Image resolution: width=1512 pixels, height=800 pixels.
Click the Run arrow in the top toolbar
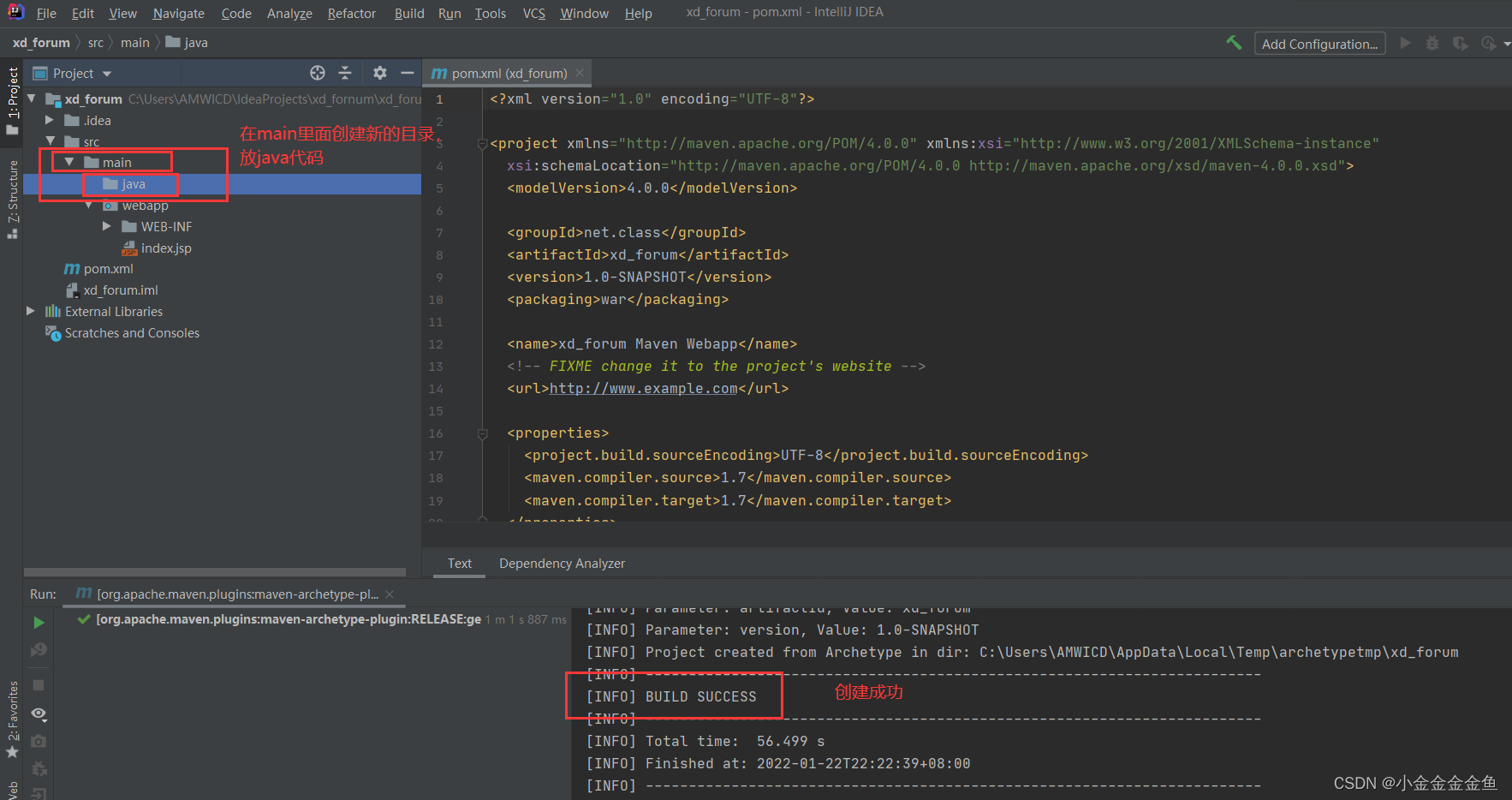(x=1405, y=43)
